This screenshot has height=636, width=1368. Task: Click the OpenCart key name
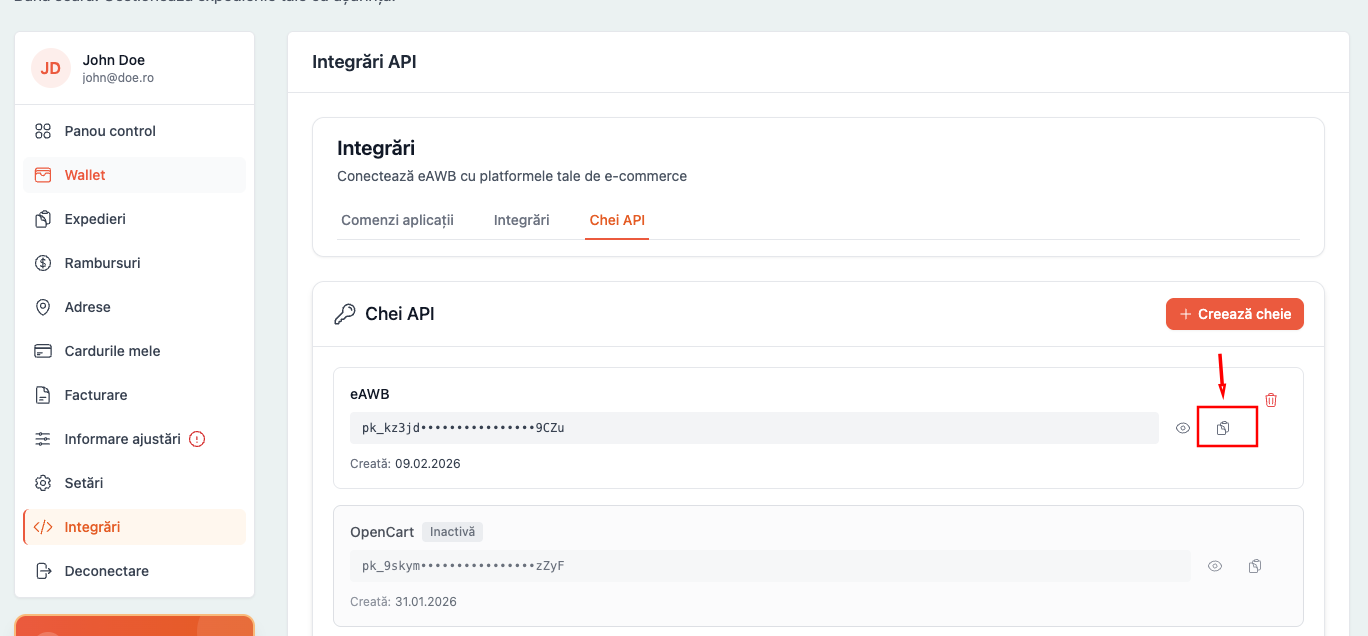point(382,532)
